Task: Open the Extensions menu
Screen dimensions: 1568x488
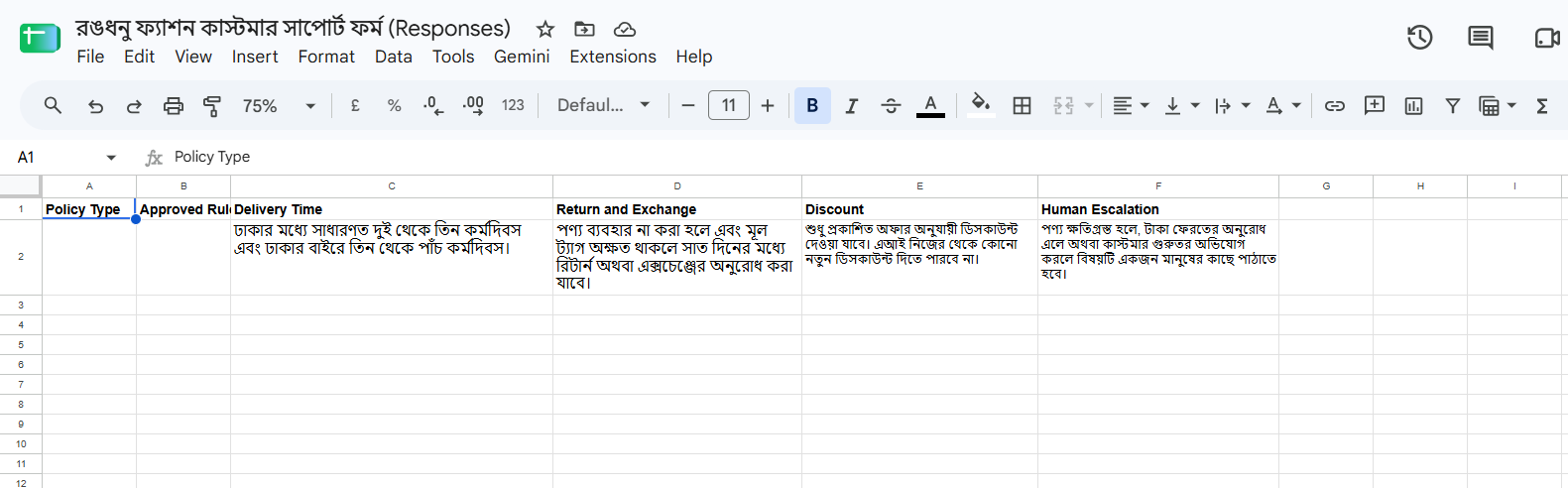Action: 613,57
